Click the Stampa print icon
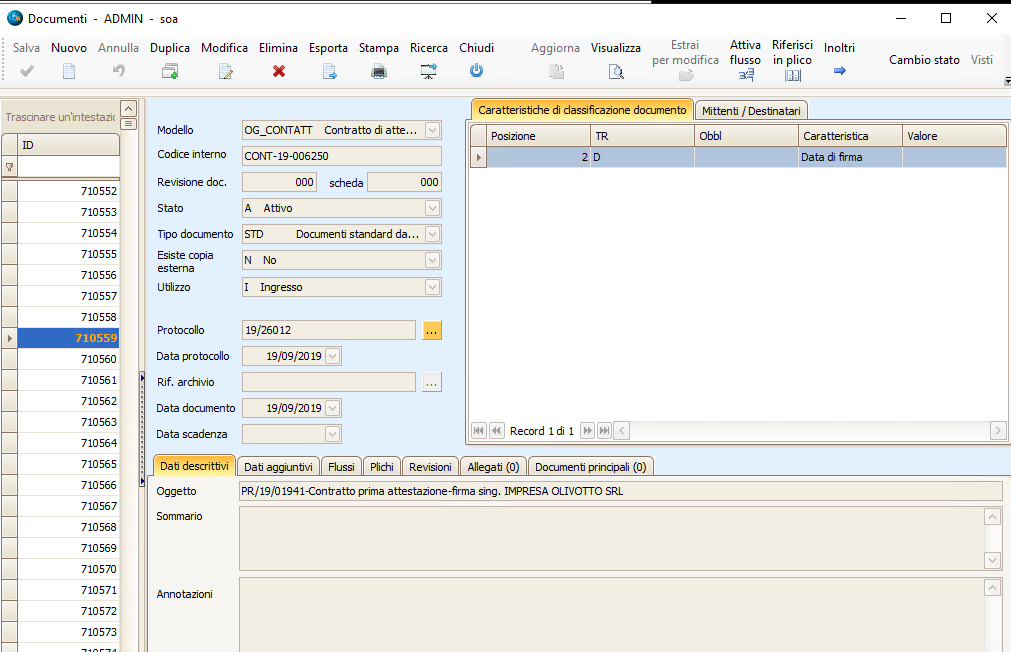The height and width of the screenshot is (652, 1011). click(379, 71)
